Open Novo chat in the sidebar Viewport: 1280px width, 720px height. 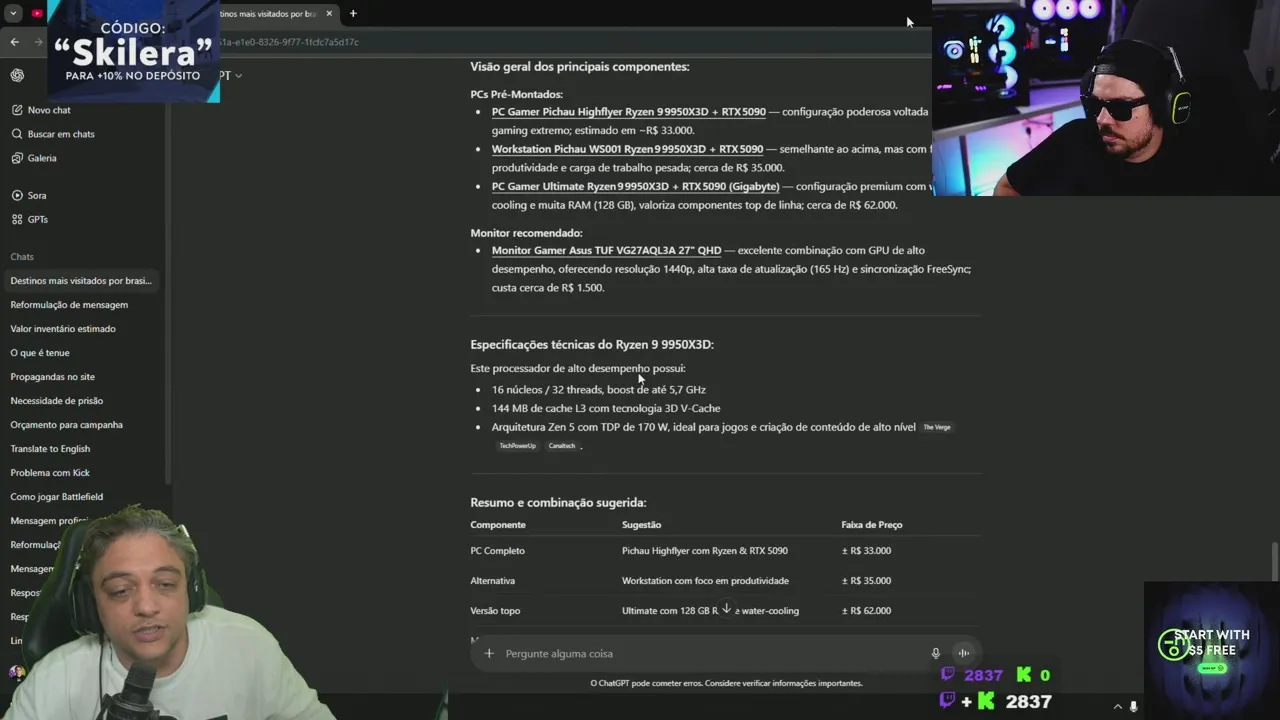pyautogui.click(x=40, y=110)
